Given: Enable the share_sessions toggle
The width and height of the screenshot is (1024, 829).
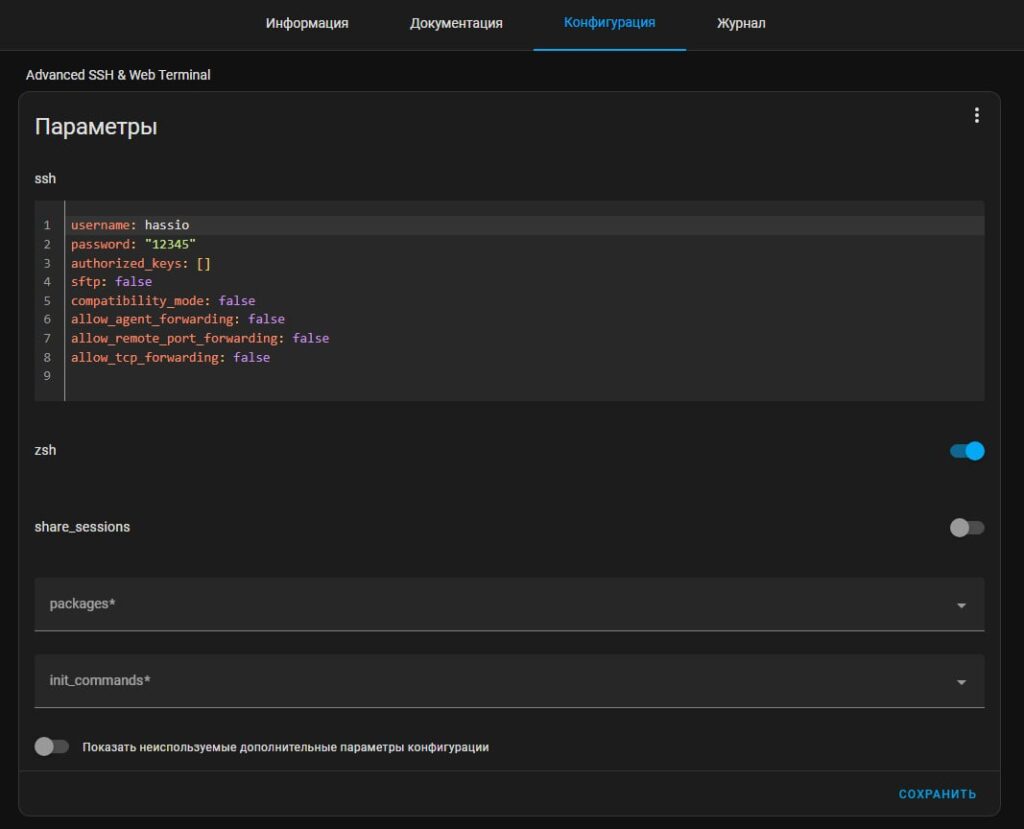Looking at the screenshot, I should (x=967, y=527).
